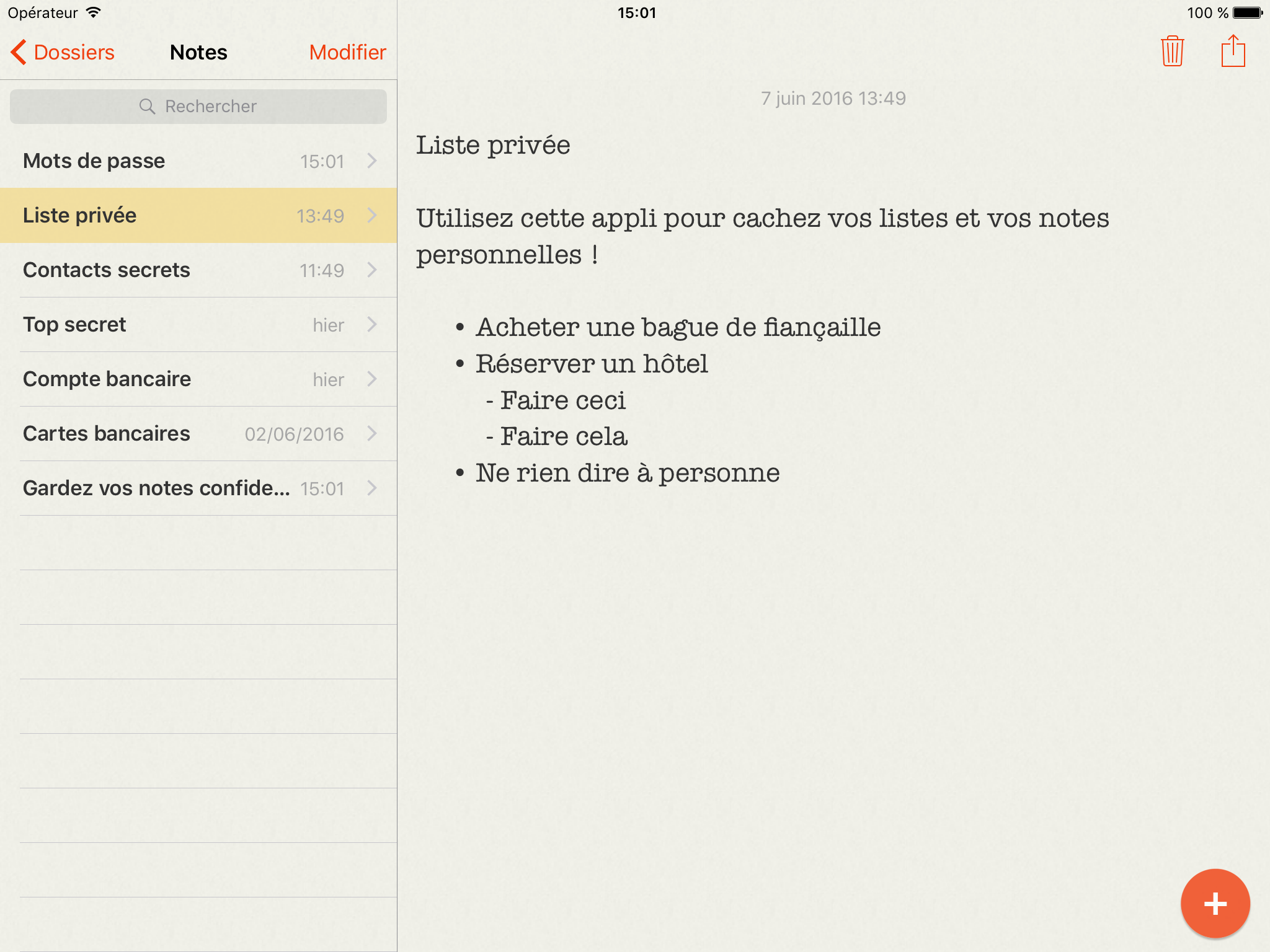Viewport: 1270px width, 952px height.
Task: Tap the Wi-Fi status icon
Action: point(94,12)
